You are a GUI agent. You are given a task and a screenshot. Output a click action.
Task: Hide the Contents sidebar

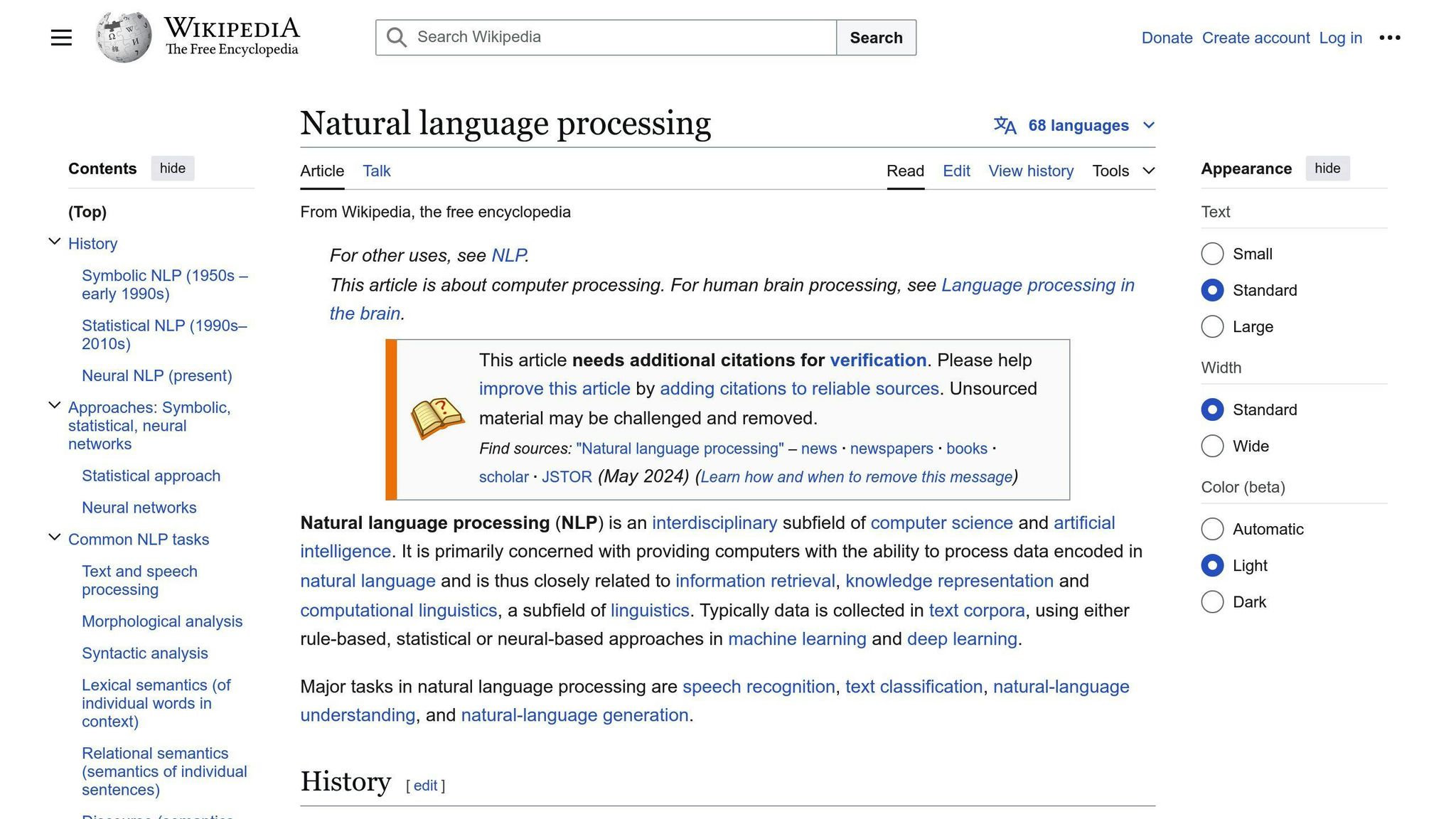pyautogui.click(x=172, y=168)
